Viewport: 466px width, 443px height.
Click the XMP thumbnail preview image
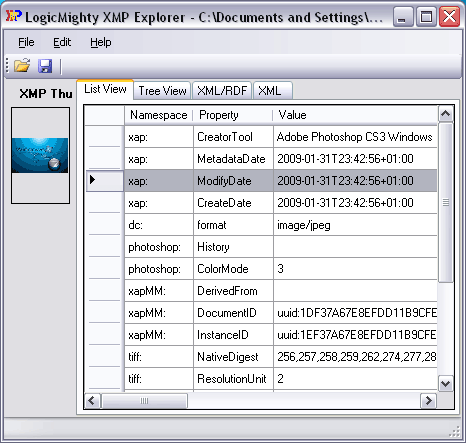(40, 155)
